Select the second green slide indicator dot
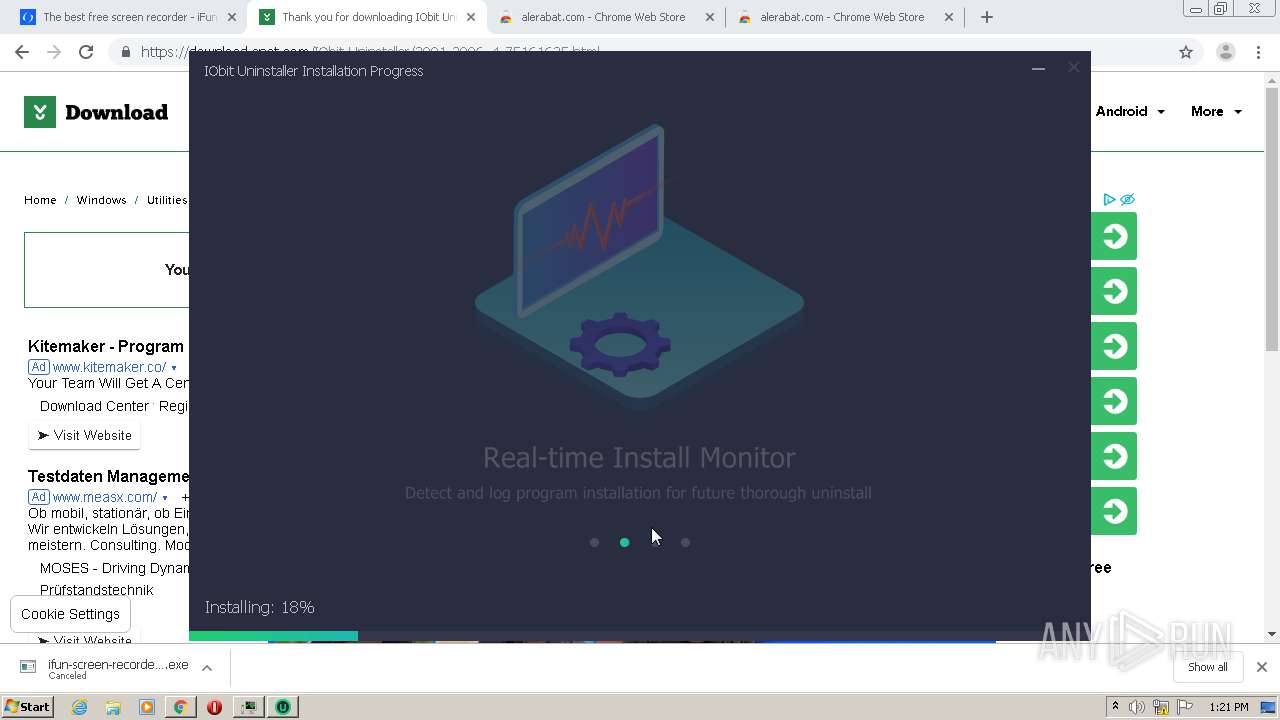 click(x=624, y=542)
